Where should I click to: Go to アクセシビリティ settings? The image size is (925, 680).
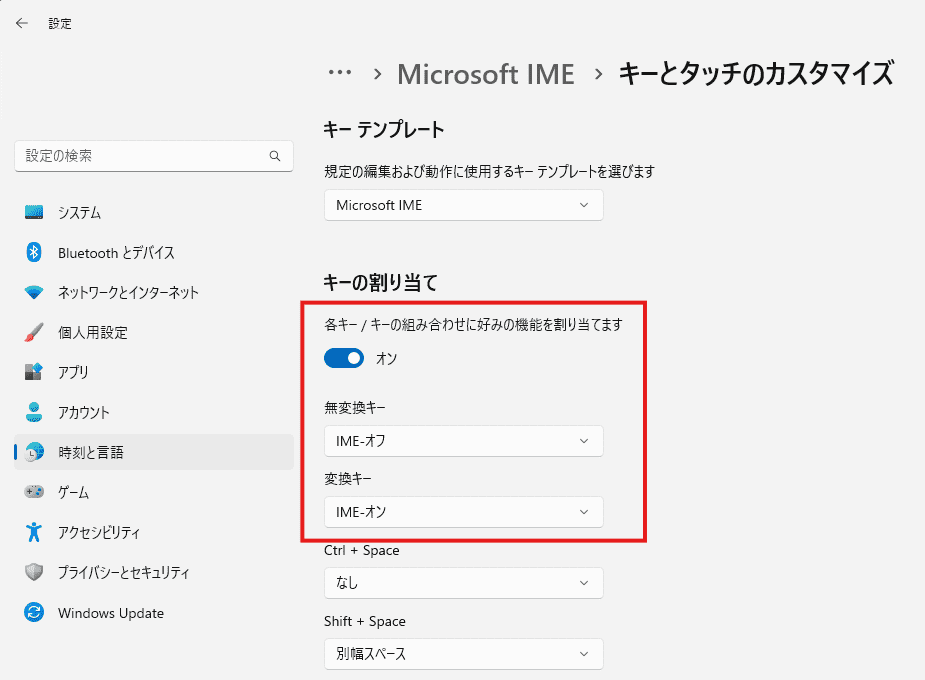click(154, 532)
